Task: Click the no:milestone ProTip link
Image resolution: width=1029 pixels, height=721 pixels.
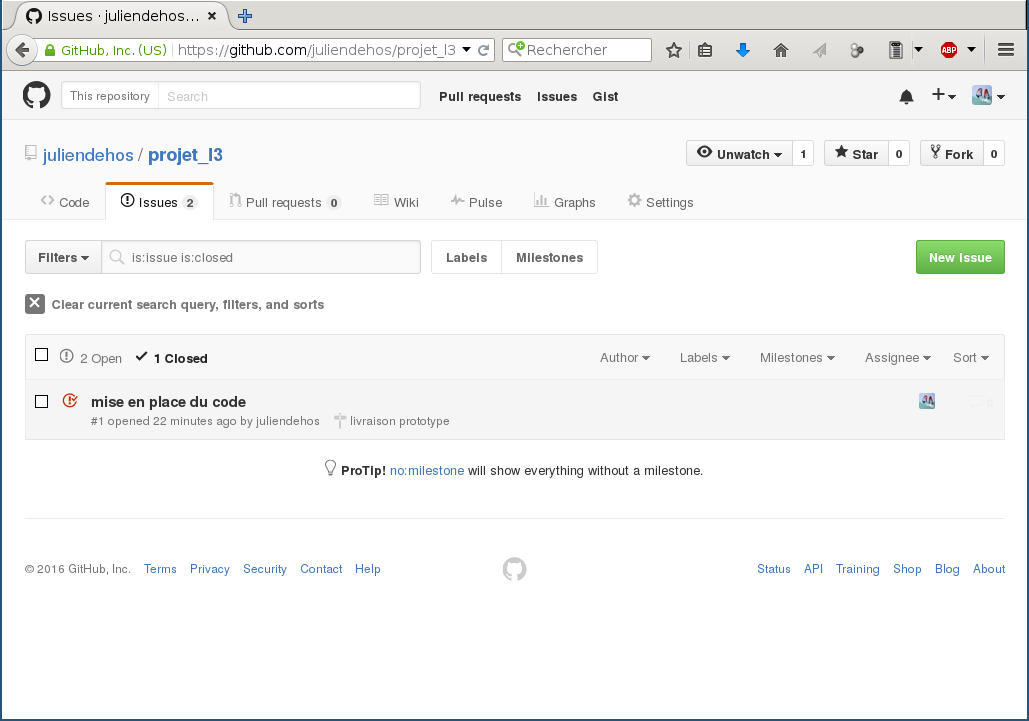Action: click(x=427, y=470)
